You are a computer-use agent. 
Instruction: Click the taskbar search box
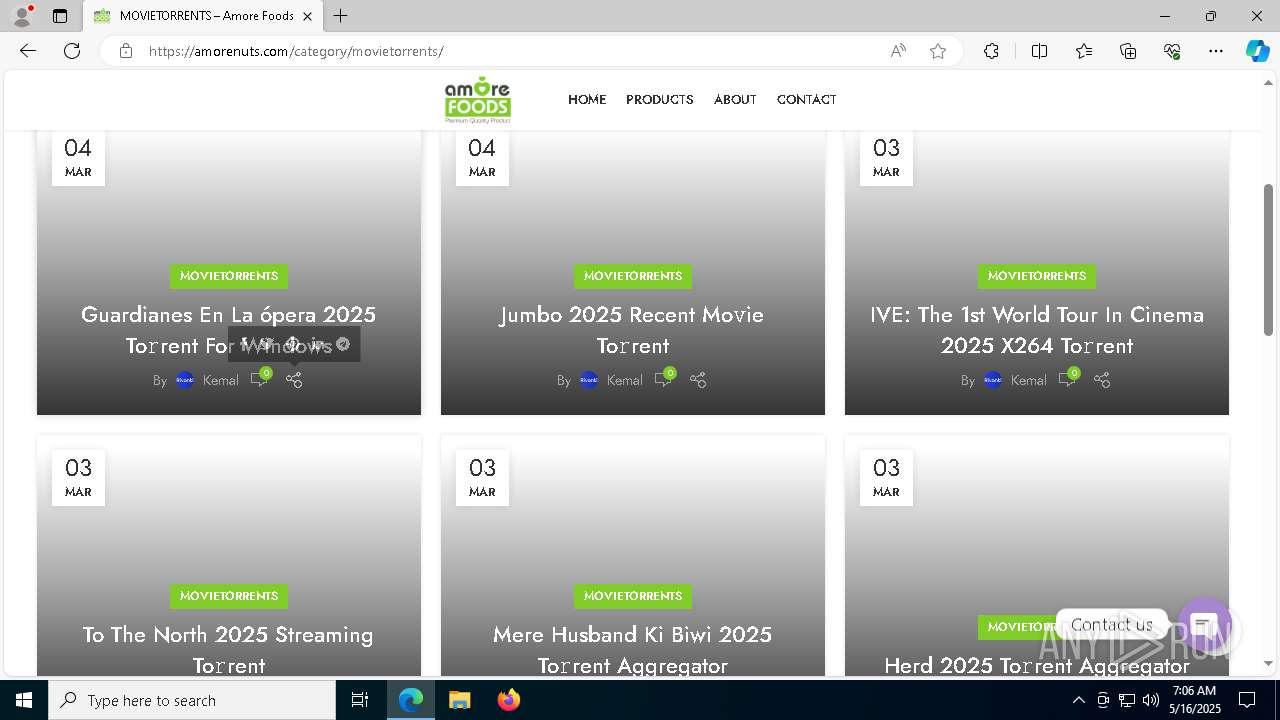coord(192,700)
